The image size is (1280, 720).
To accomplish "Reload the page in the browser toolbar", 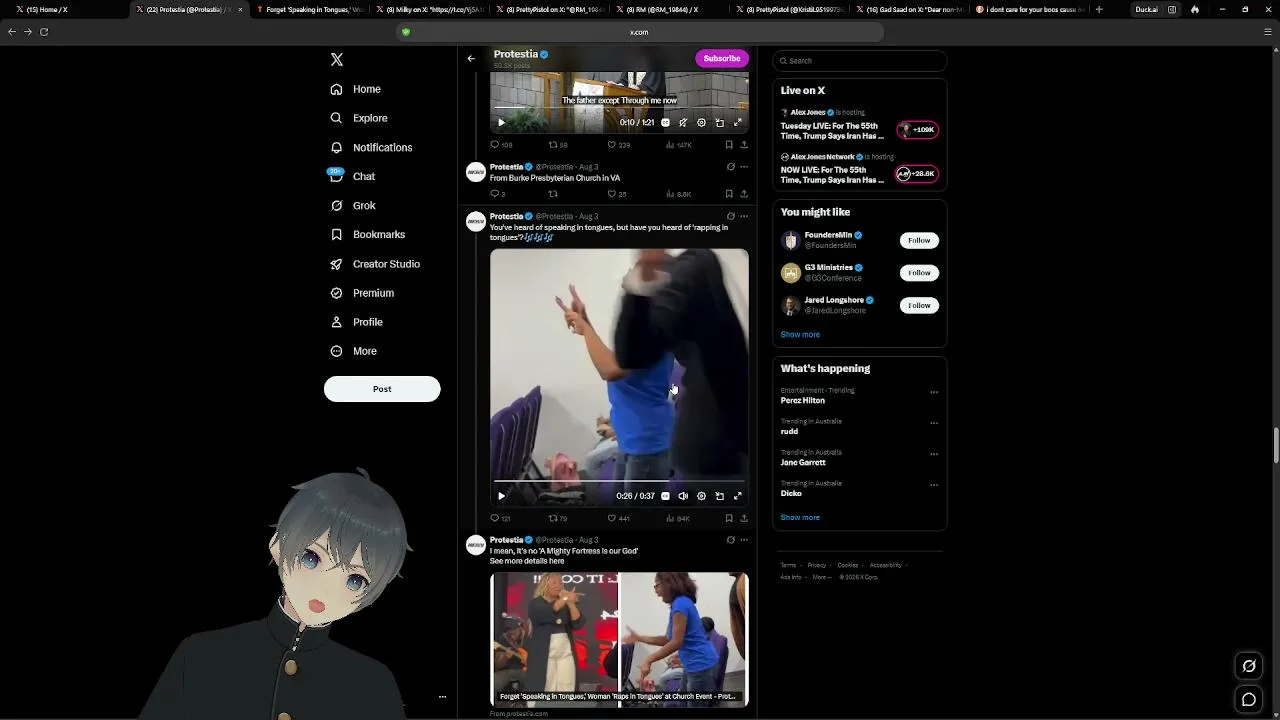I will click(44, 32).
